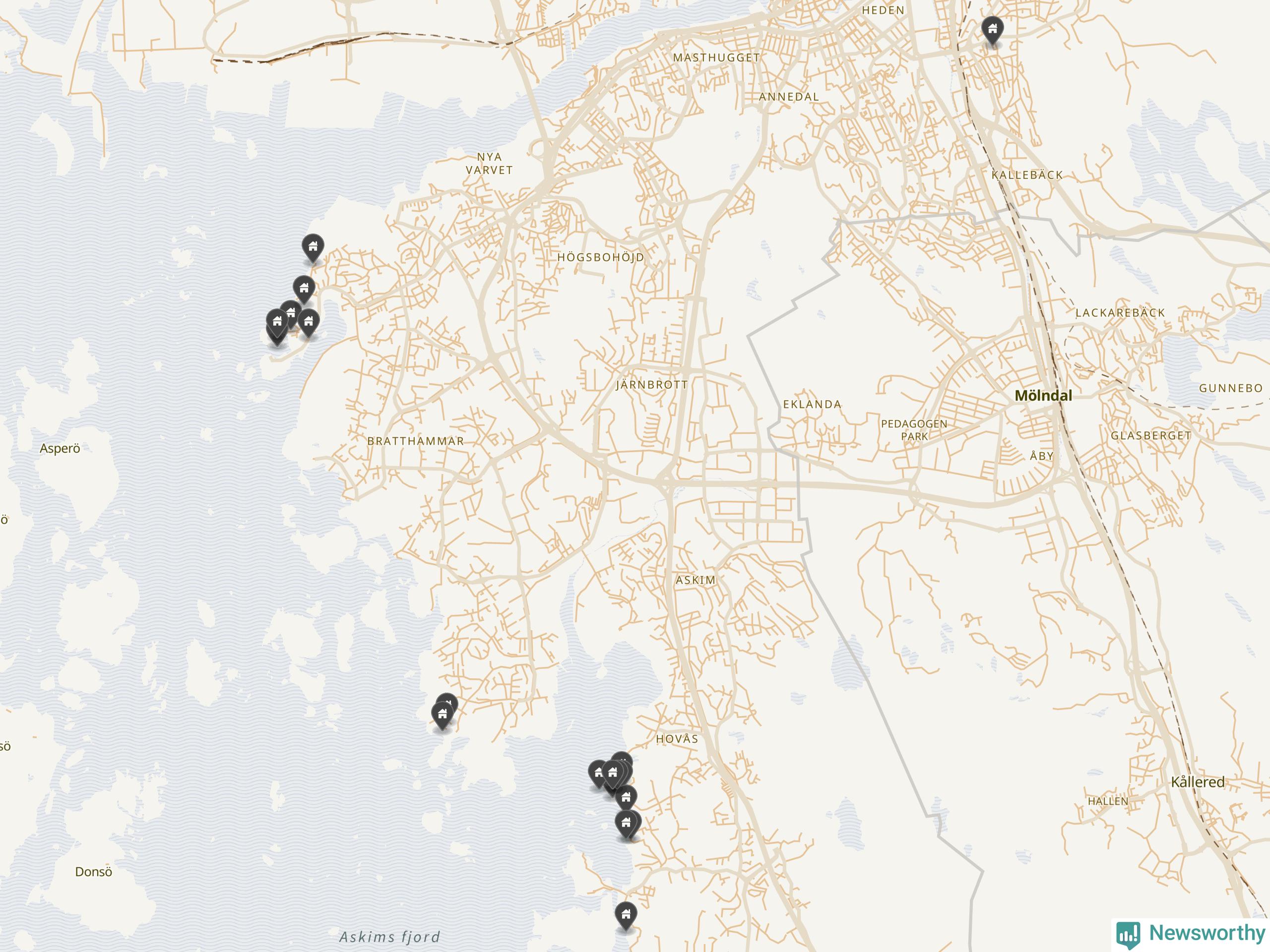Click the Högsbohöjd label
This screenshot has width=1270, height=952.
click(601, 258)
